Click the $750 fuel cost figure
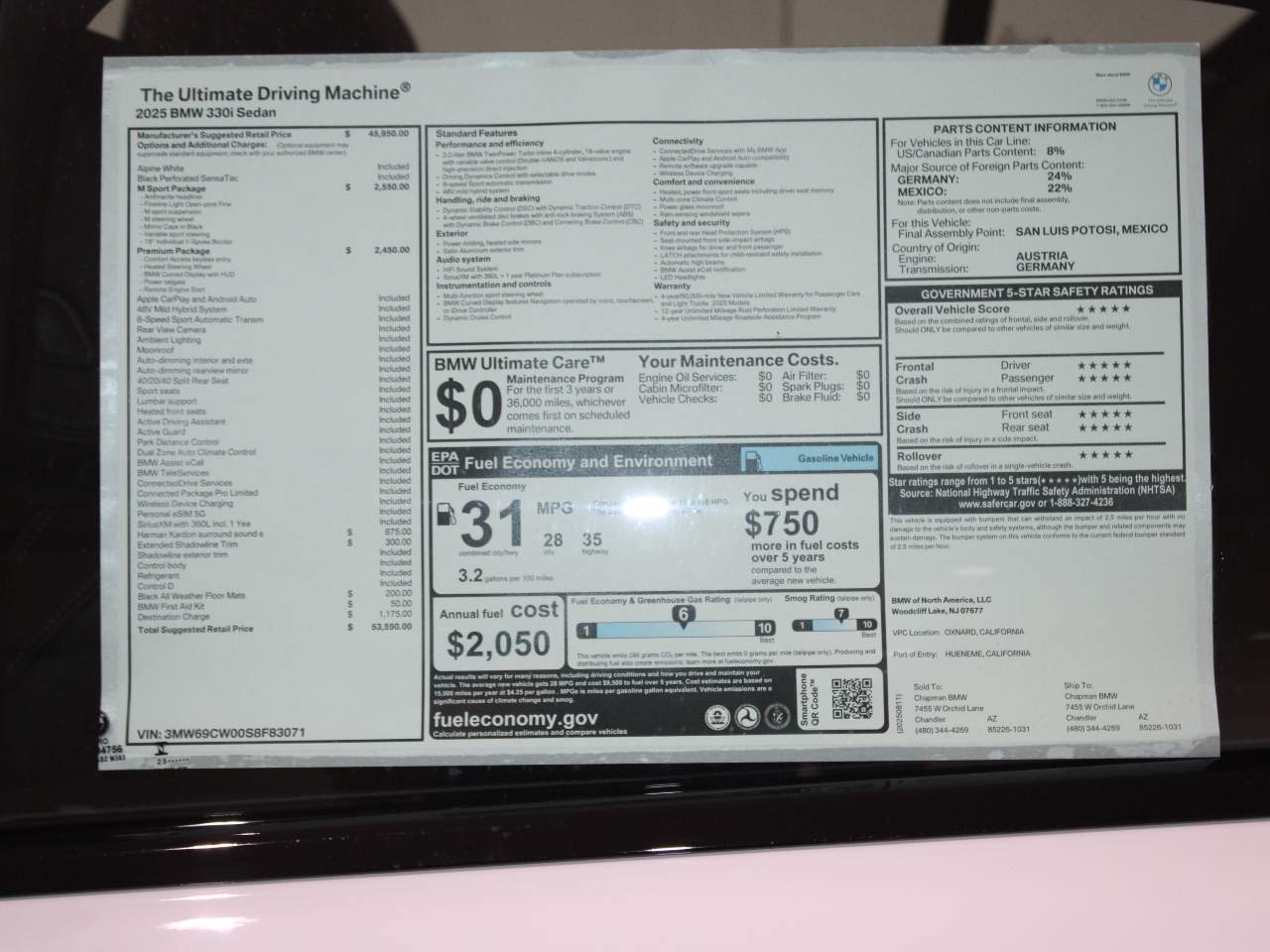This screenshot has height=952, width=1270. (782, 523)
